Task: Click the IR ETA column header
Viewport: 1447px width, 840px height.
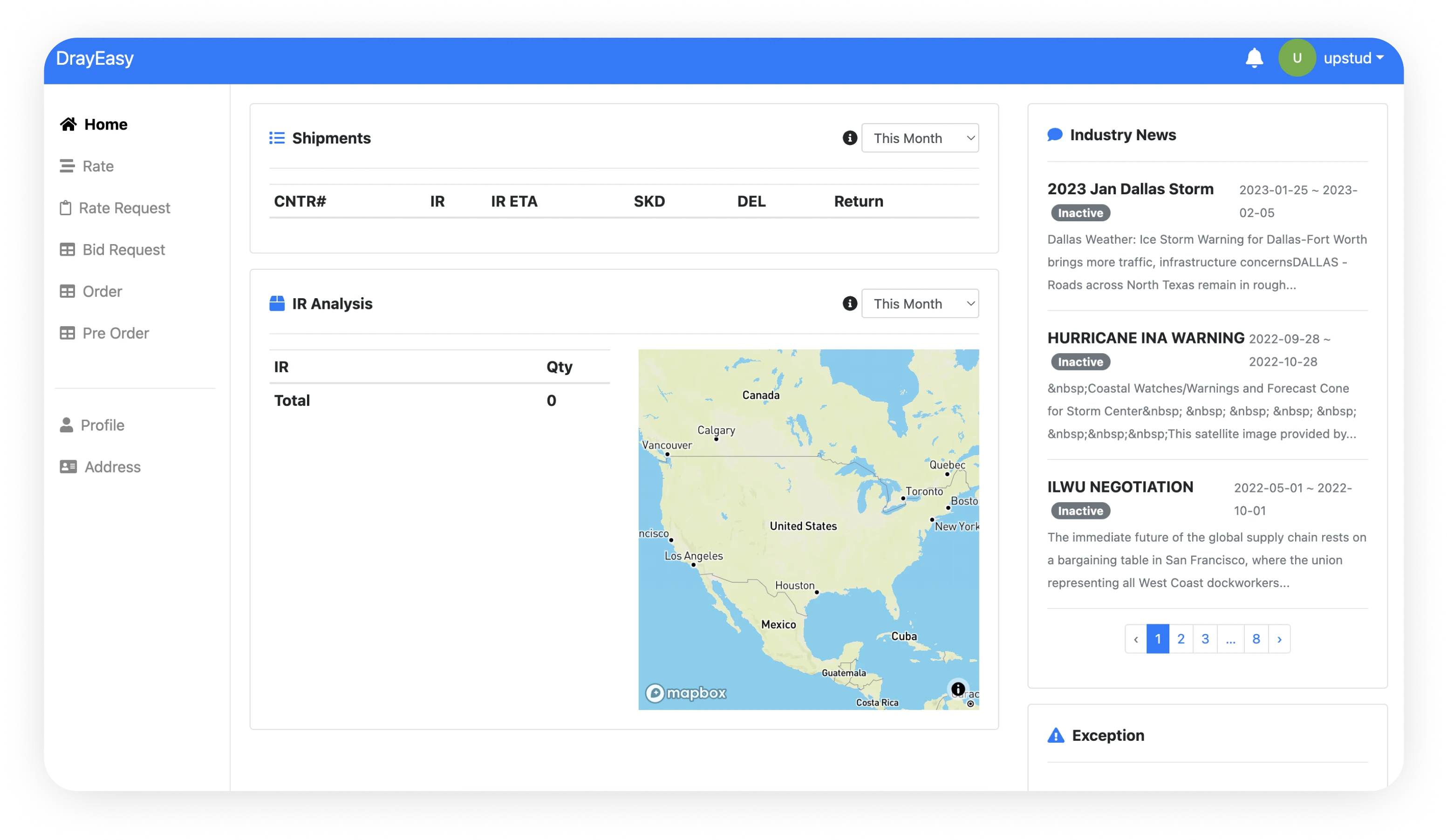Action: click(x=514, y=201)
